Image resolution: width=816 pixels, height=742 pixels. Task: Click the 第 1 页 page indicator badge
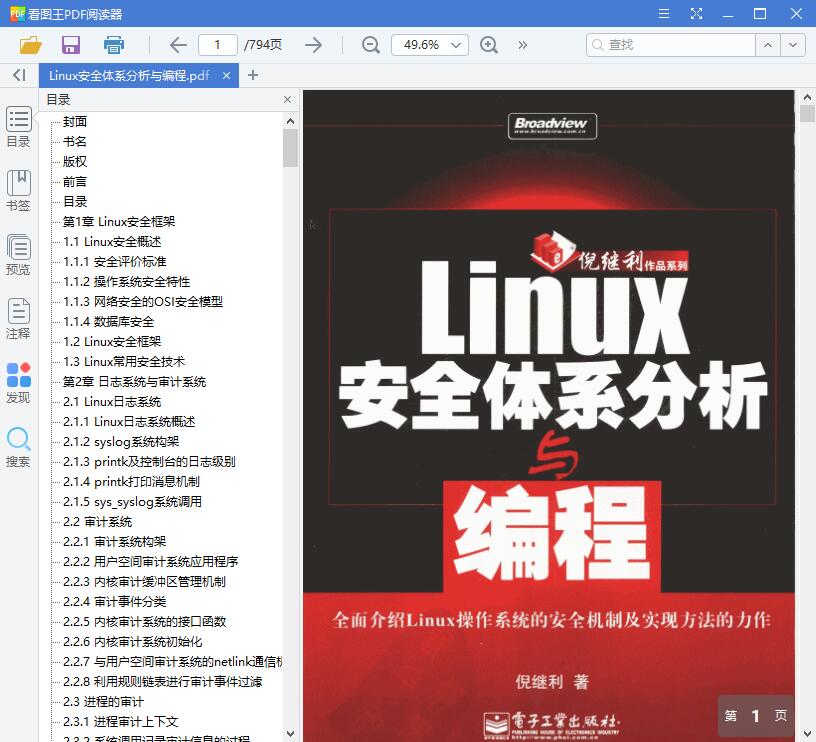click(756, 717)
